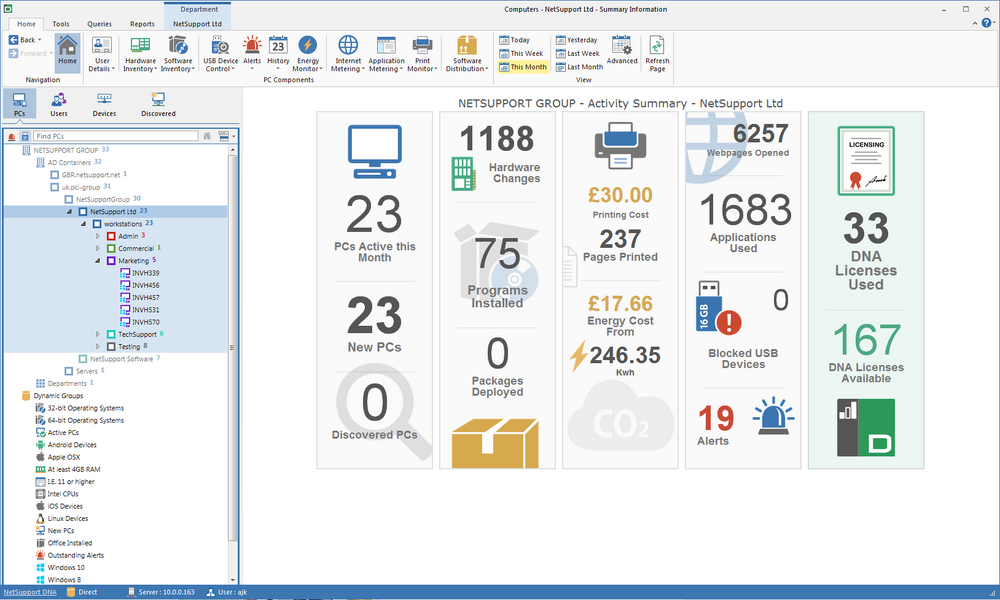Expand the Testing group in the tree
This screenshot has height=600, width=1000.
(98, 346)
